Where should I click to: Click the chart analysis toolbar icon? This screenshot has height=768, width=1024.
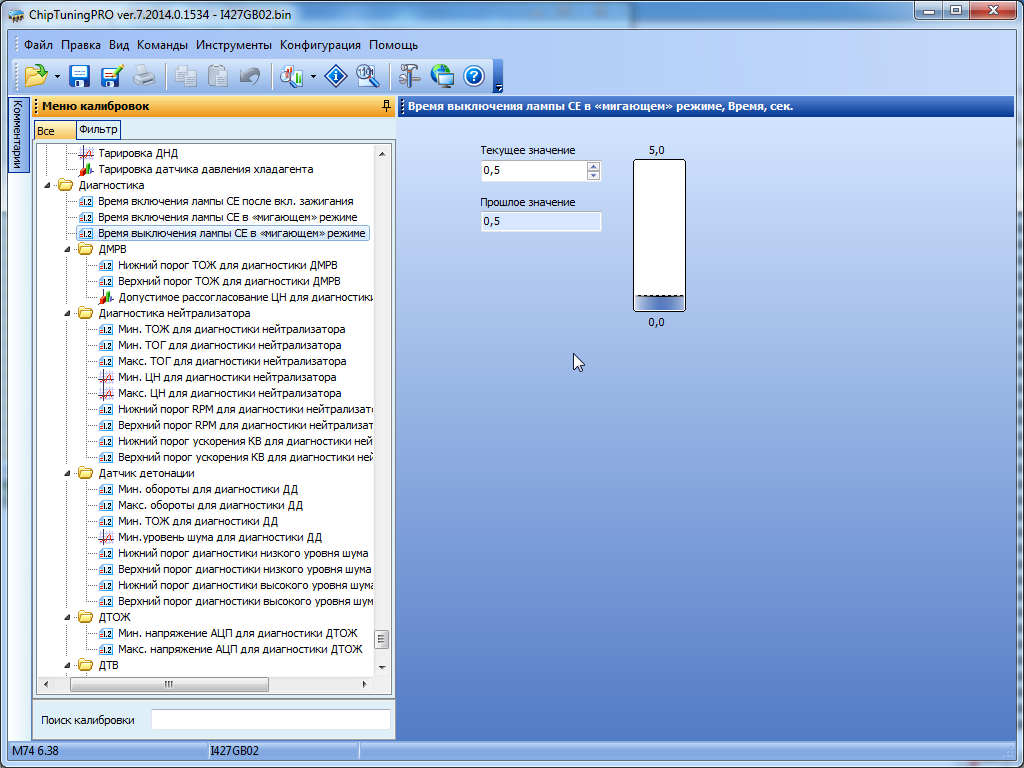292,75
